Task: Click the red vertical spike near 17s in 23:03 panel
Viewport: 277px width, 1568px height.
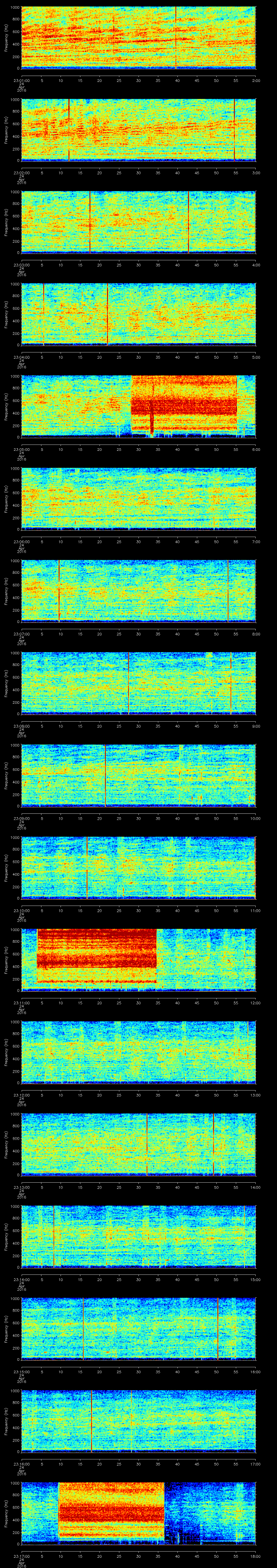Action: [90, 222]
